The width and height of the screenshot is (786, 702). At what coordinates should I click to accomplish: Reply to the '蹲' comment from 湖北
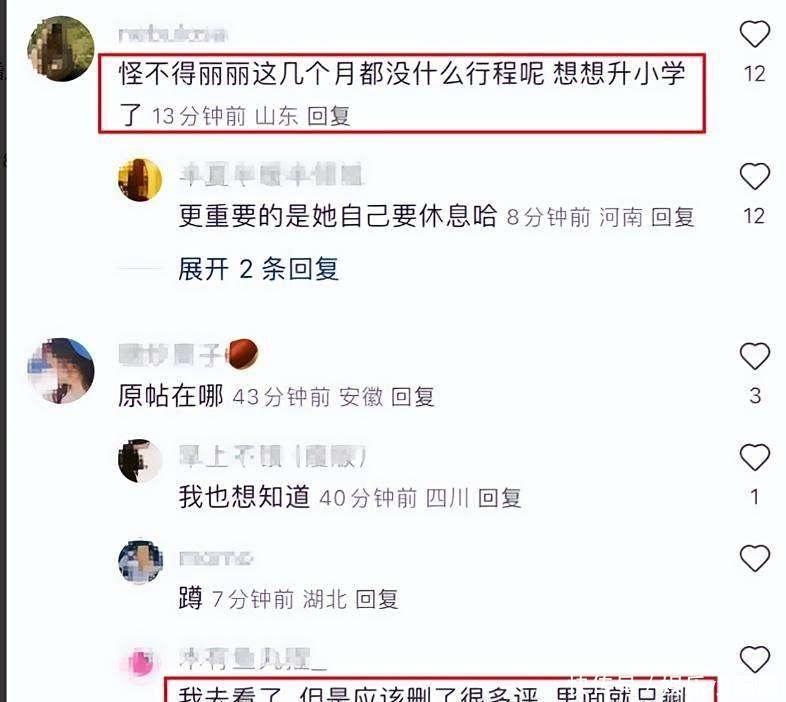377,599
